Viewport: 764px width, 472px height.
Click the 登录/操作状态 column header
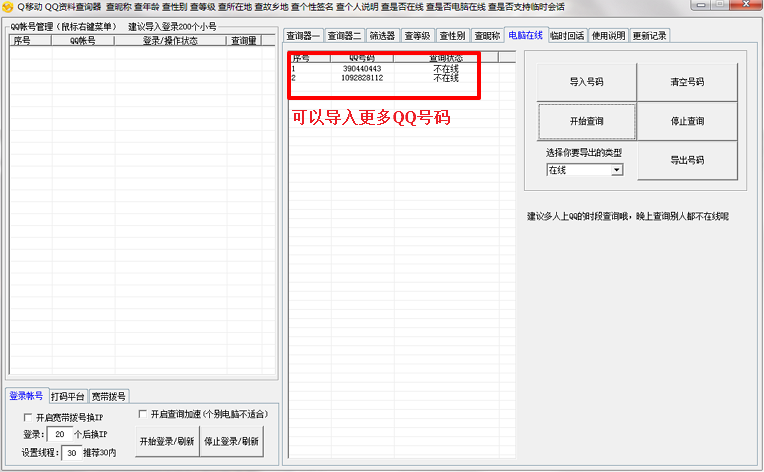pos(170,41)
